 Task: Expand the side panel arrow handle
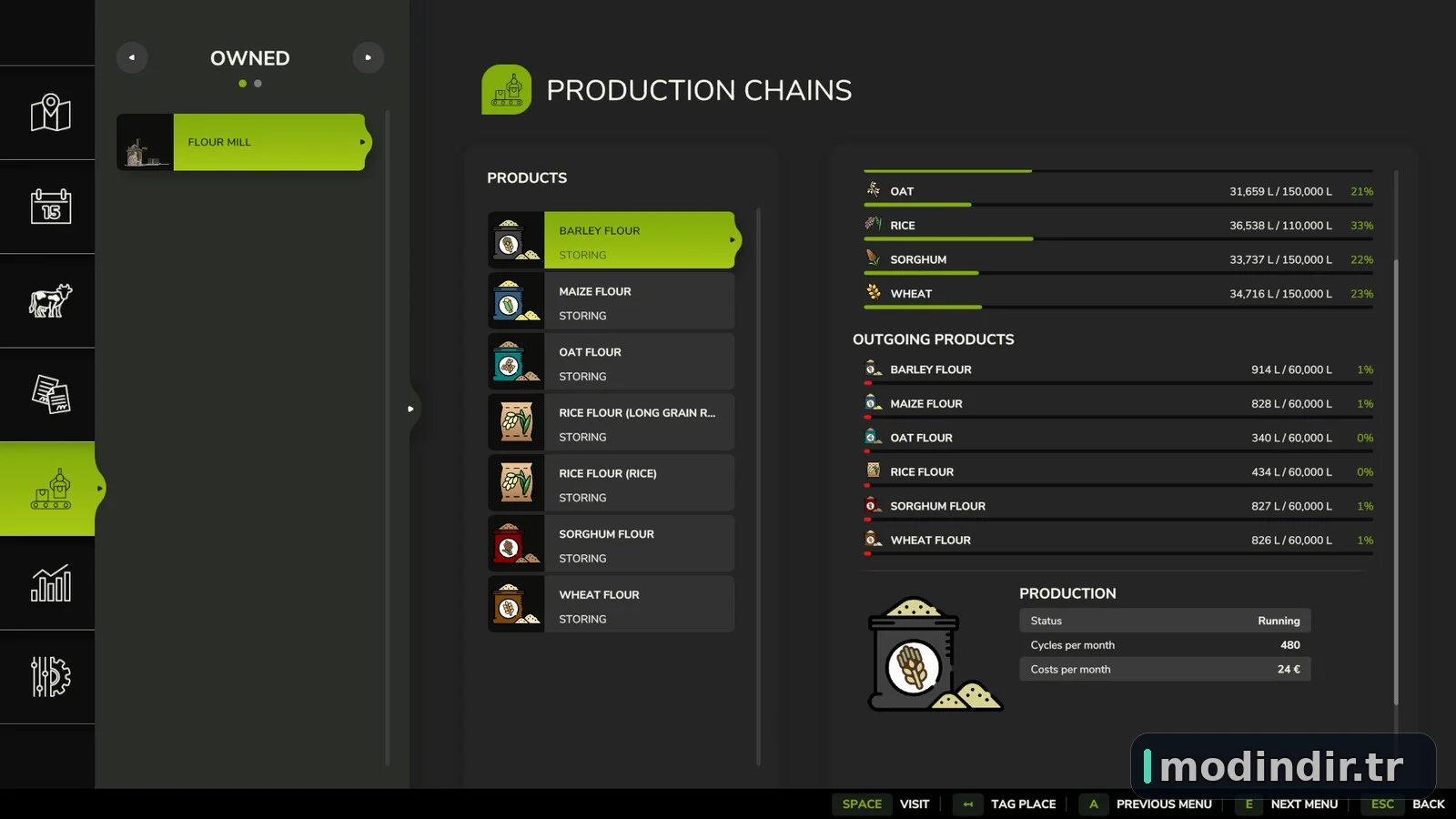click(410, 409)
